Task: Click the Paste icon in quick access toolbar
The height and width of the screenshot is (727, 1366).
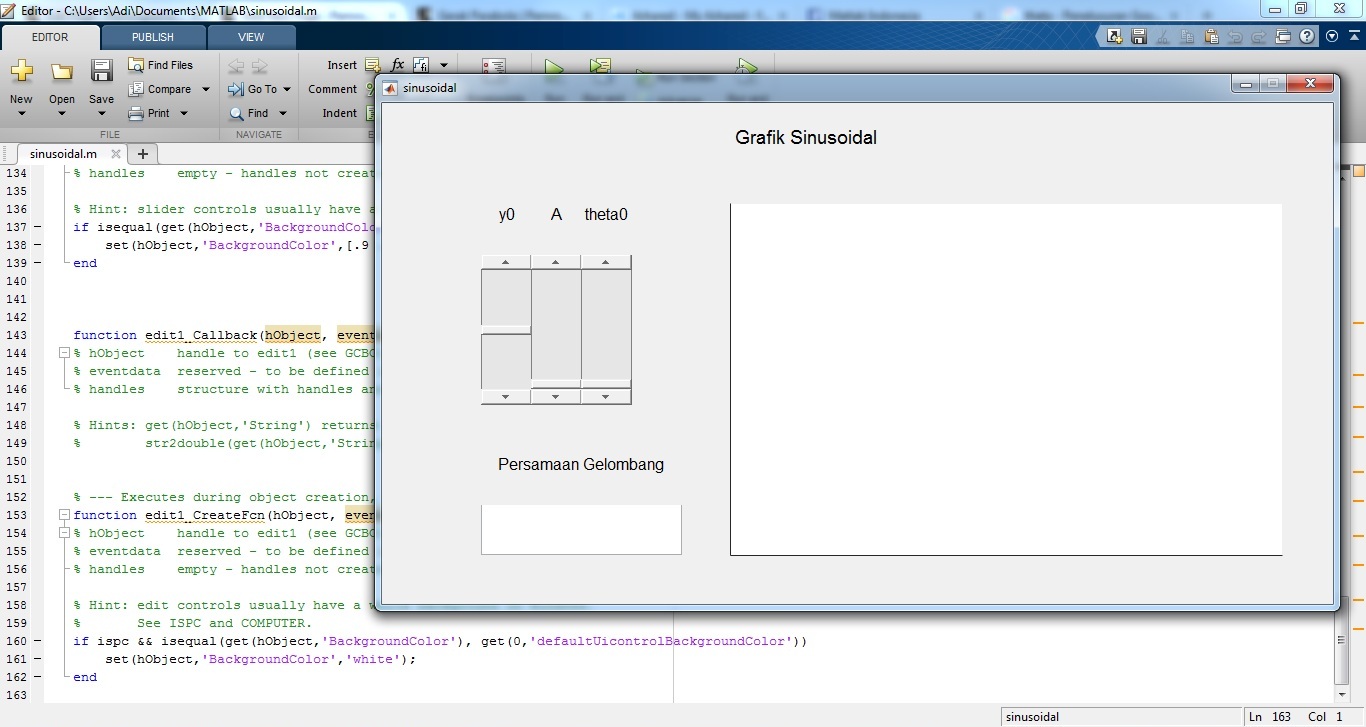Action: [1211, 37]
